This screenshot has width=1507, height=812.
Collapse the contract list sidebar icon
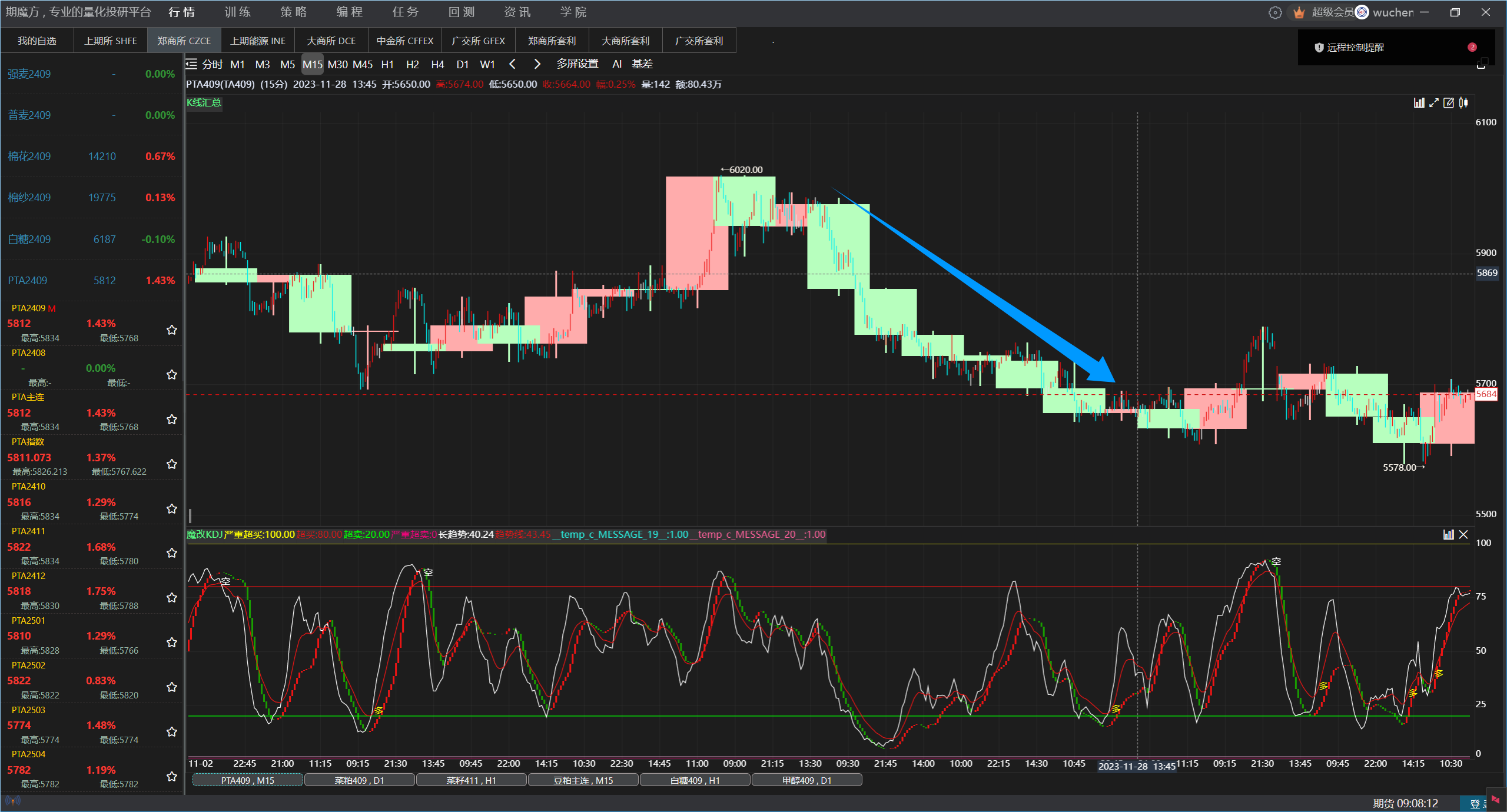(x=191, y=64)
